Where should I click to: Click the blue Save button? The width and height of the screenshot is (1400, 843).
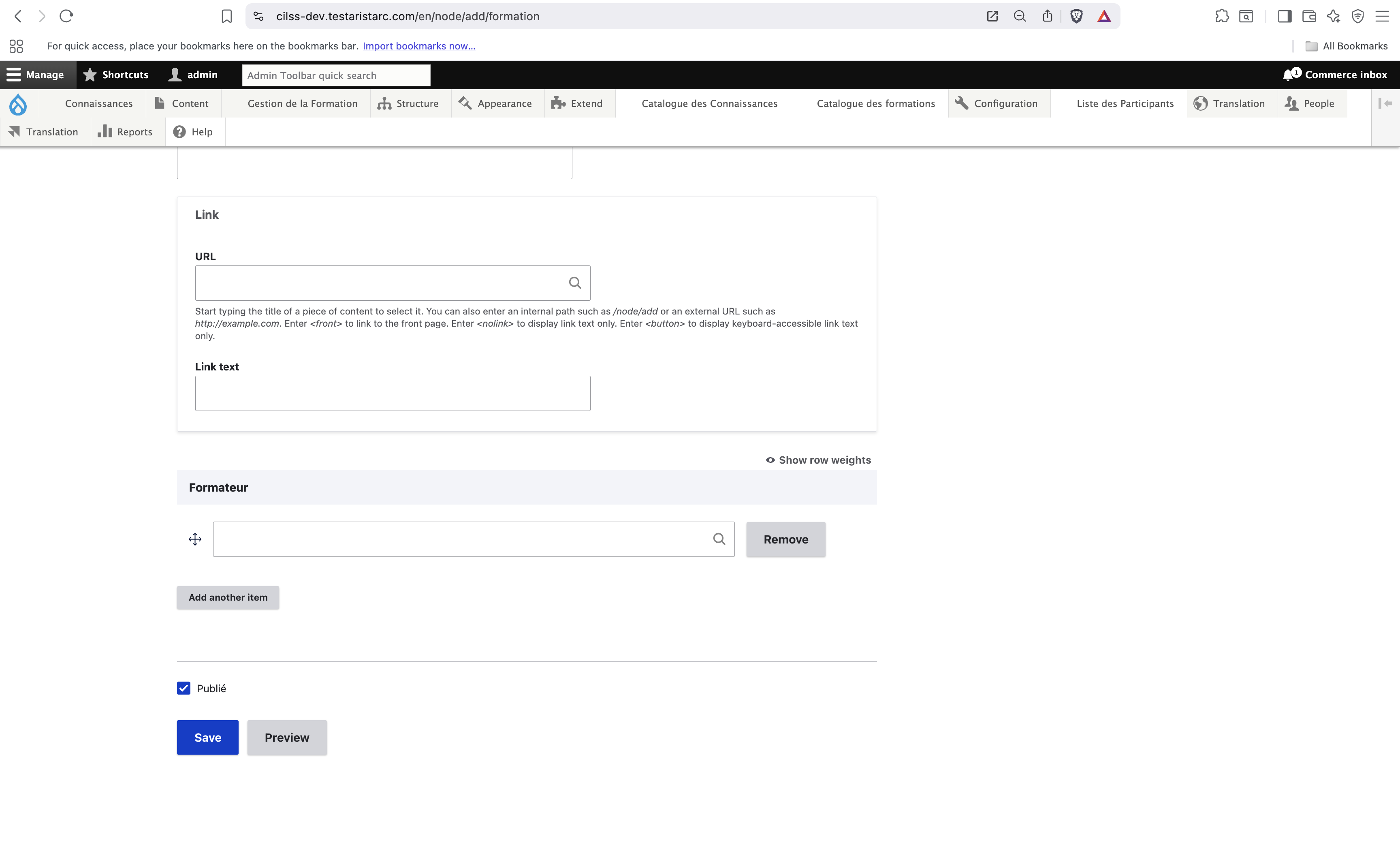point(208,737)
